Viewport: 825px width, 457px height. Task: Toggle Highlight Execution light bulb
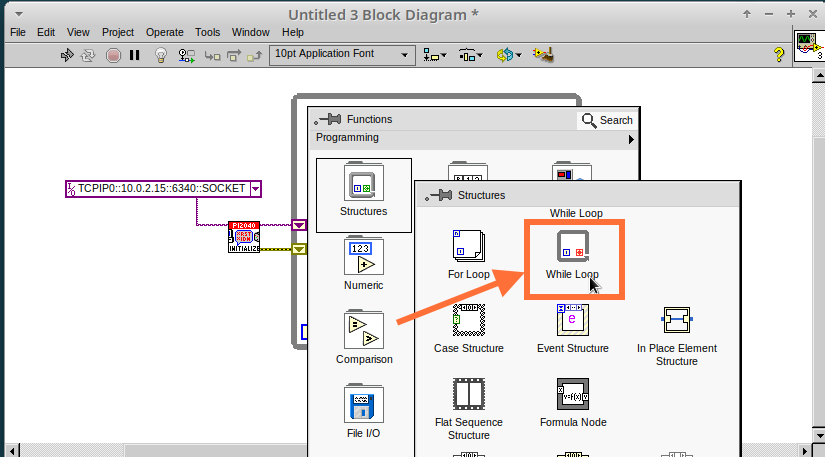[x=161, y=55]
